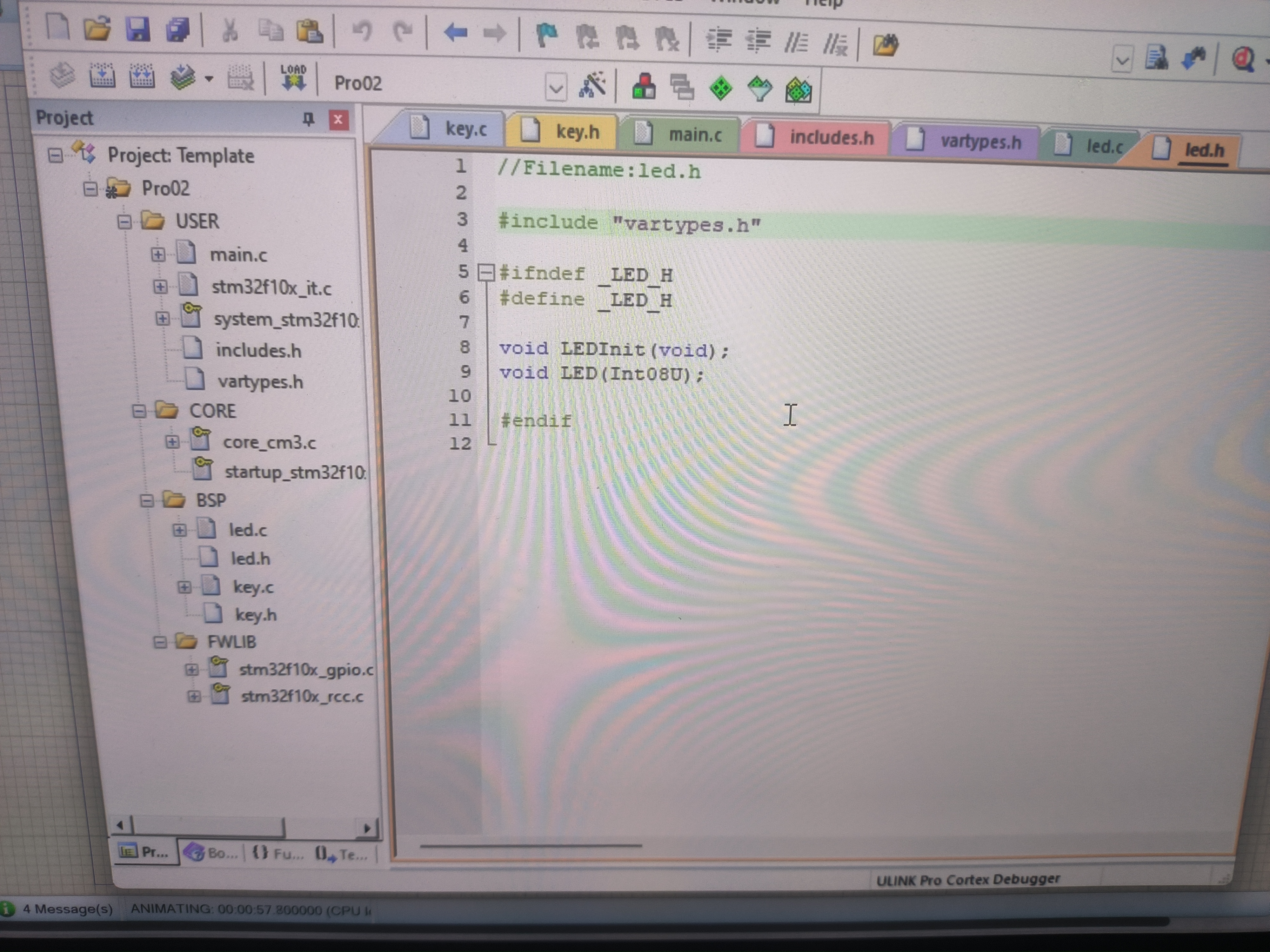Click the Navigate Backward blue arrow
The width and height of the screenshot is (1270, 952).
pyautogui.click(x=455, y=33)
